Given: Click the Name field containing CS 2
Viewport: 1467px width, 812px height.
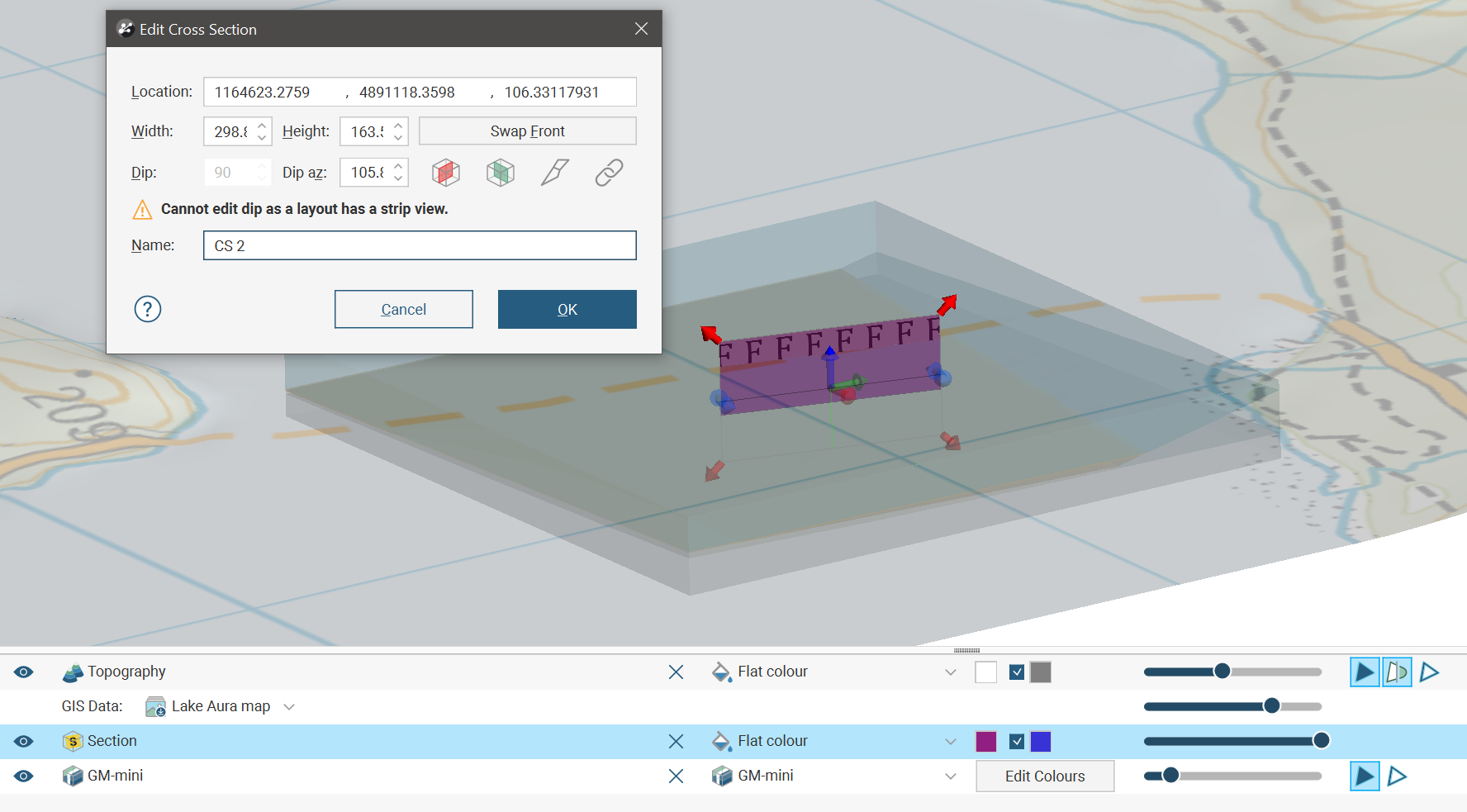Looking at the screenshot, I should [420, 245].
